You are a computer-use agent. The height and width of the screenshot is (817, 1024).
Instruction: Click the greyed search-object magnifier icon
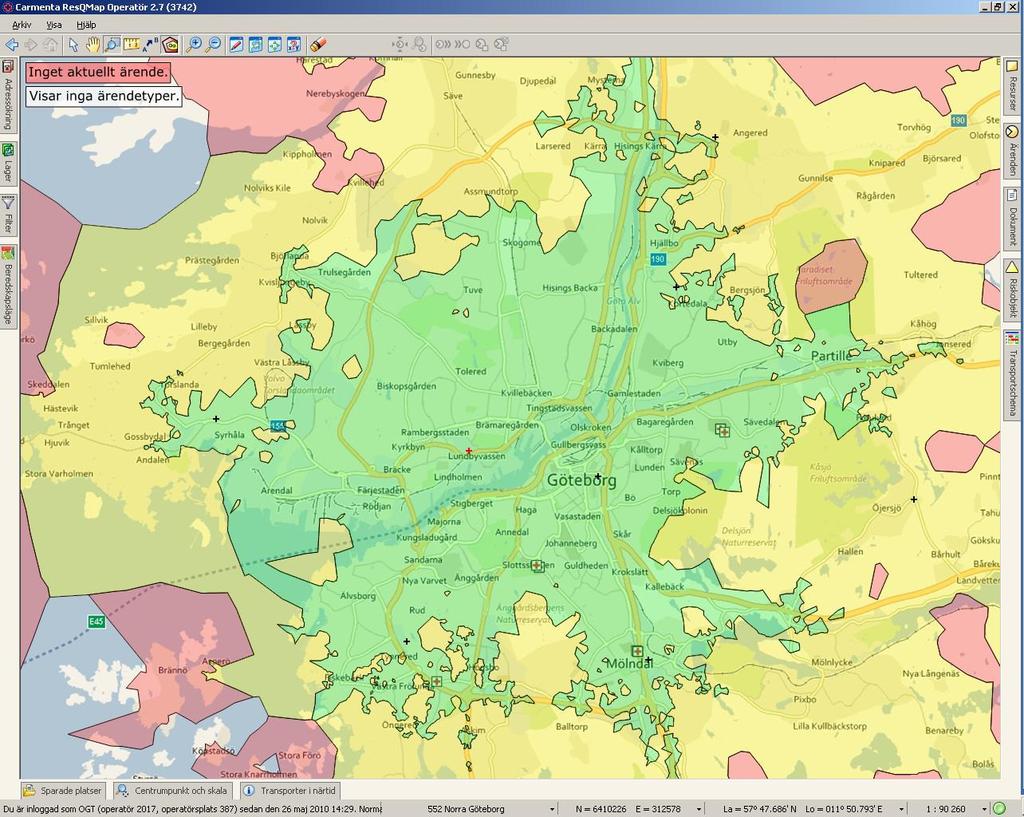pos(419,44)
